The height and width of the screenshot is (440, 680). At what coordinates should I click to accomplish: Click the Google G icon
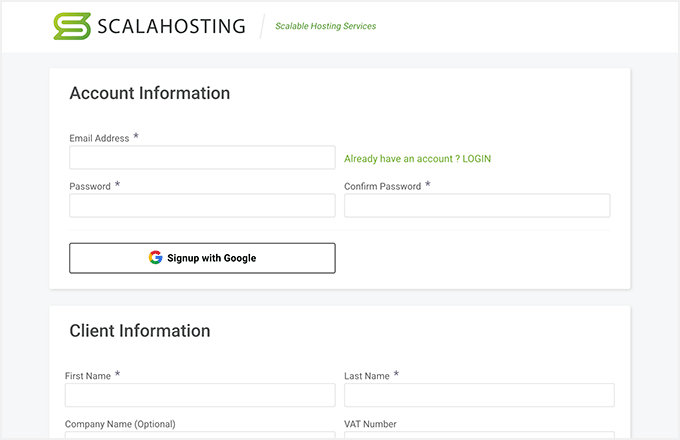[155, 257]
